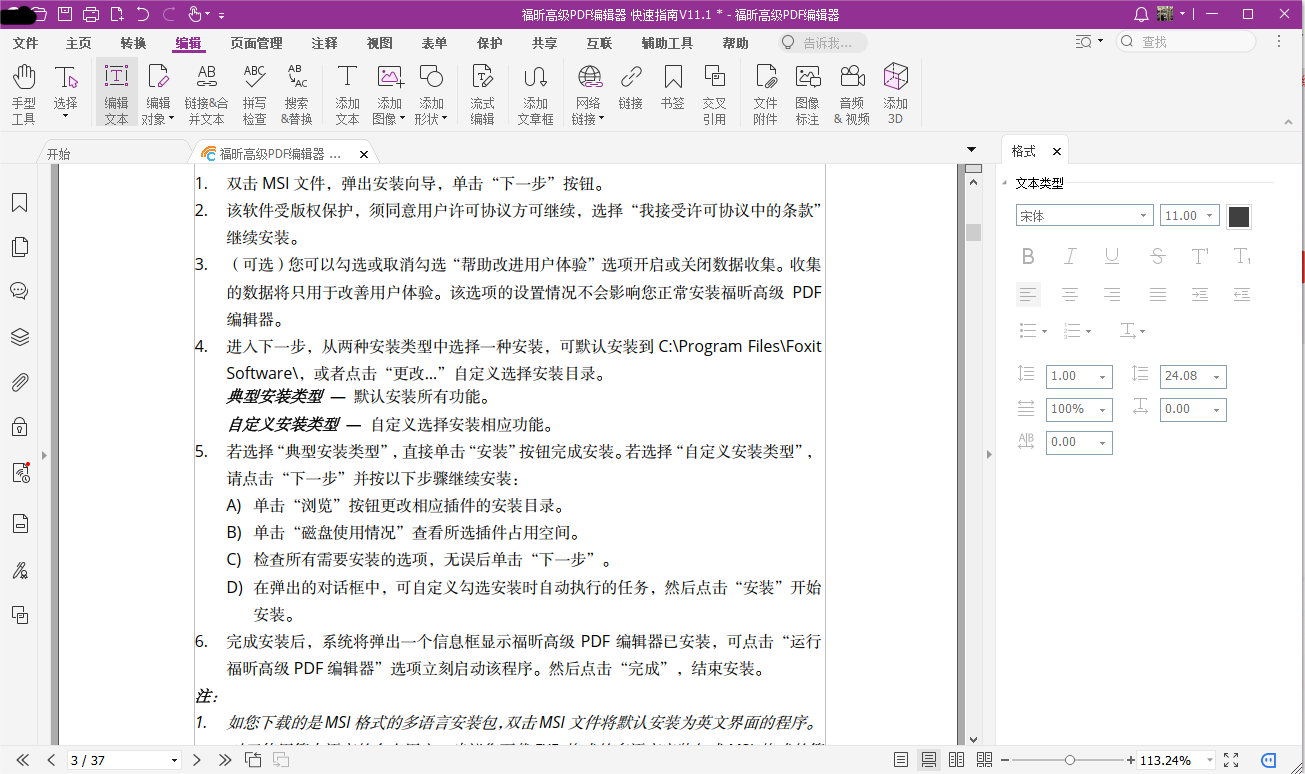Switch to the 注释 ribbon tab
The width and height of the screenshot is (1305, 774).
[324, 43]
